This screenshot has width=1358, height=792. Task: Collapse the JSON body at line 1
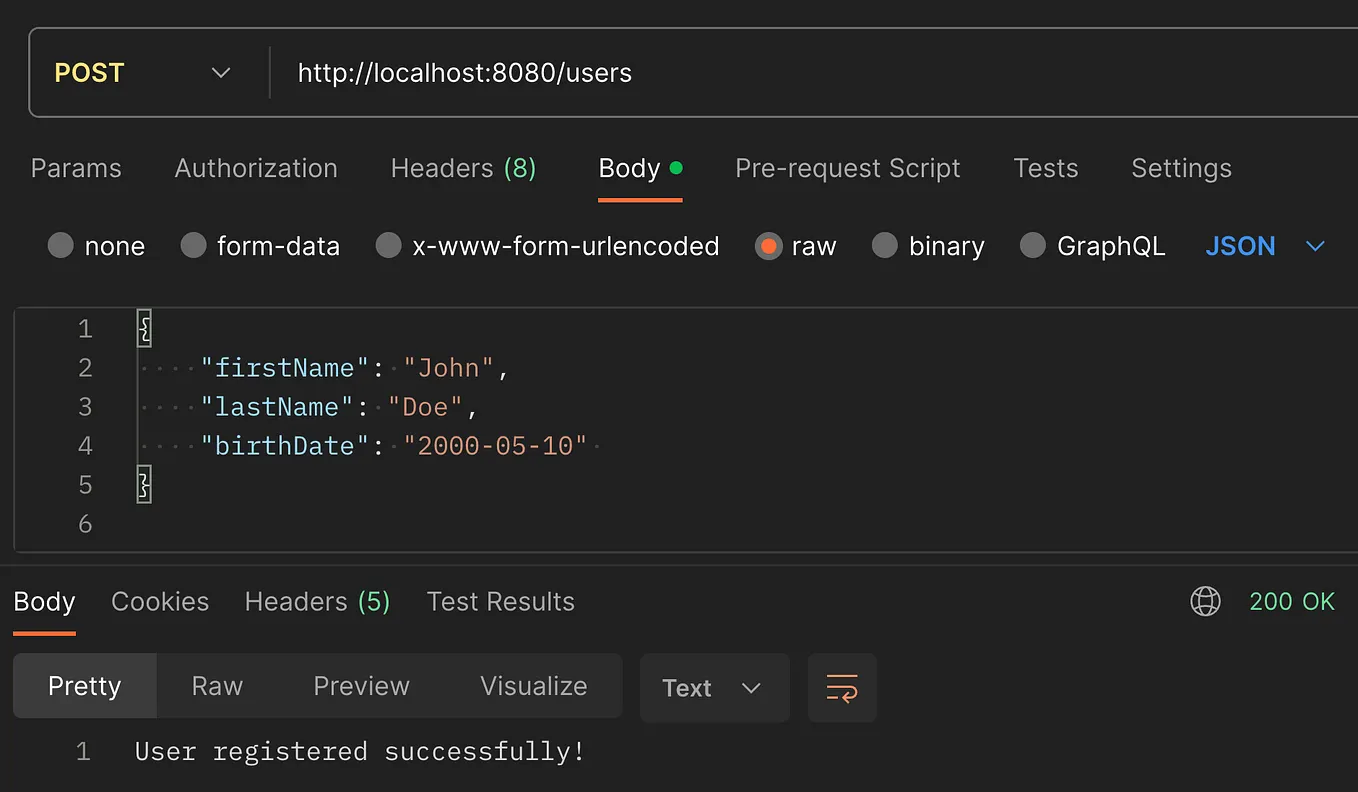143,328
